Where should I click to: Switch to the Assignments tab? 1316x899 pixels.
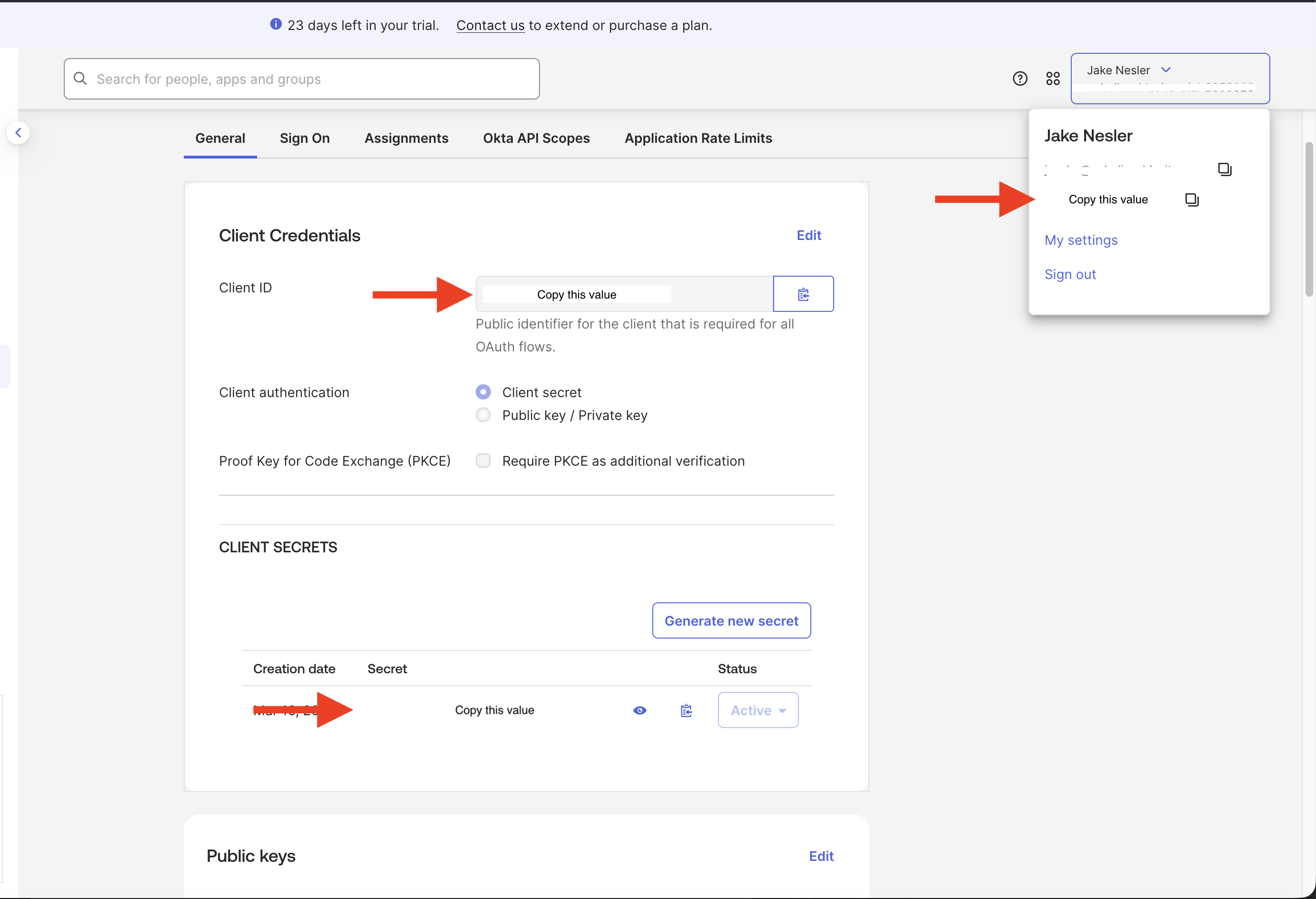pos(407,138)
